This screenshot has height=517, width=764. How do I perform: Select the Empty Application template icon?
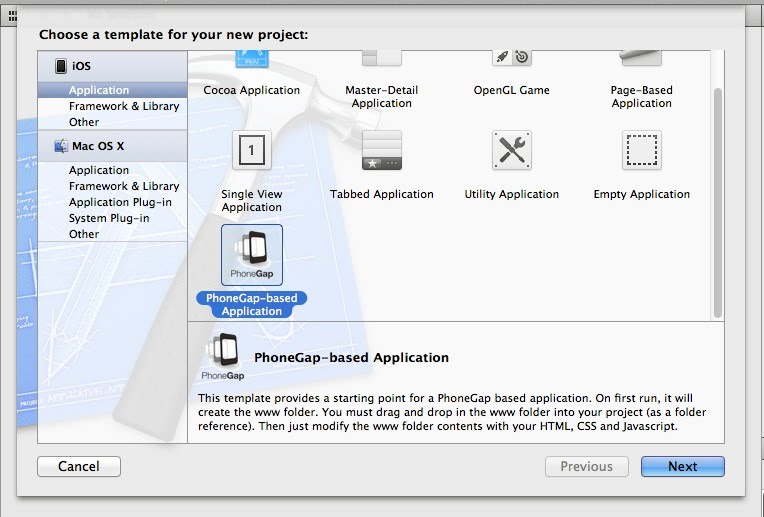(x=641, y=151)
